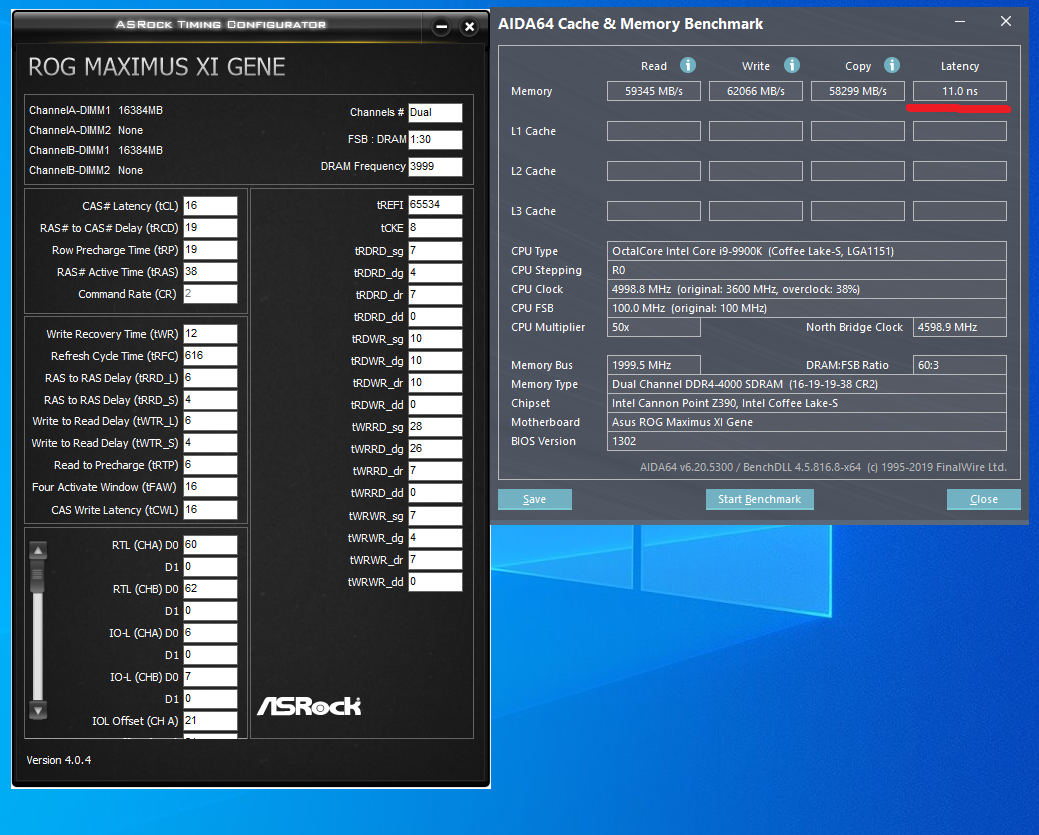Click the Close button in AIDA64
The width and height of the screenshot is (1039, 835).
point(983,499)
